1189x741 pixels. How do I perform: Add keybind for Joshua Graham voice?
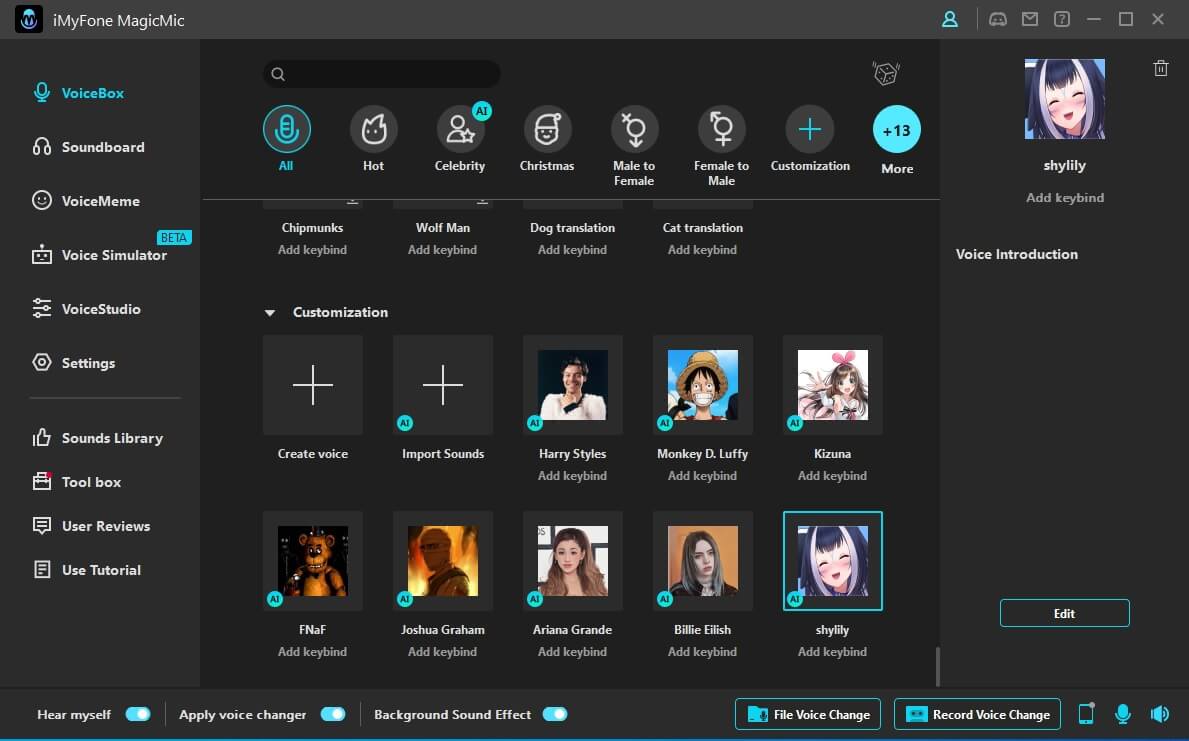(443, 652)
